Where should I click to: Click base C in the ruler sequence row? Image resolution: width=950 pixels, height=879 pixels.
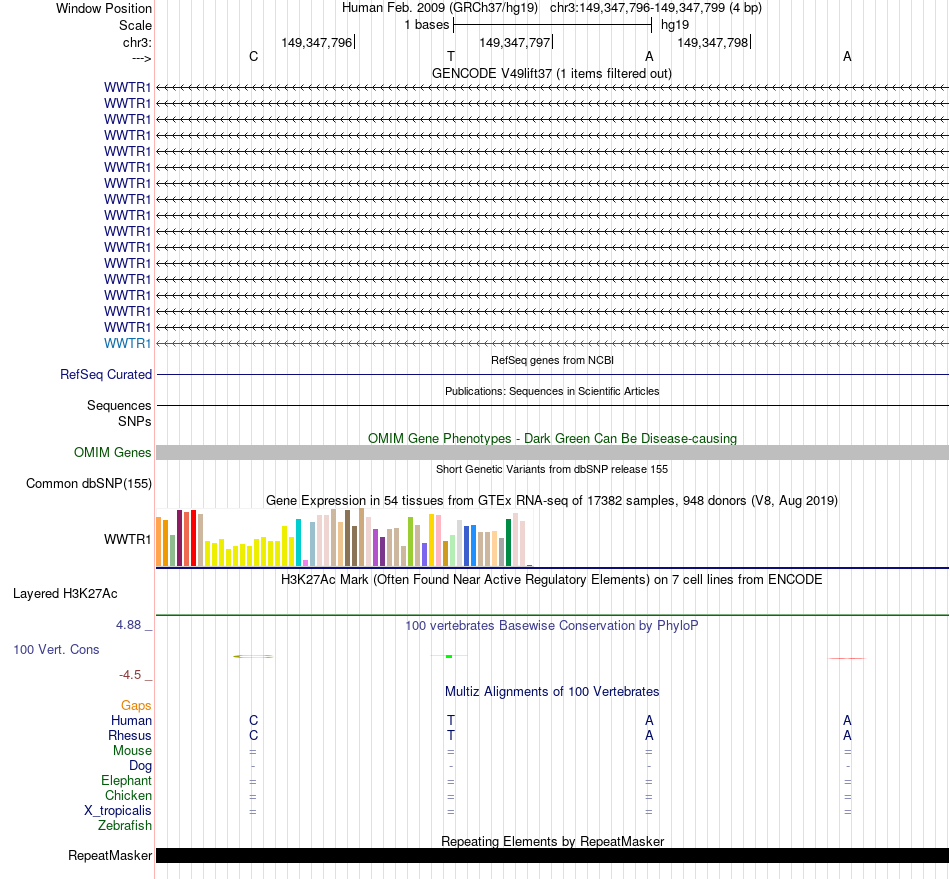254,56
